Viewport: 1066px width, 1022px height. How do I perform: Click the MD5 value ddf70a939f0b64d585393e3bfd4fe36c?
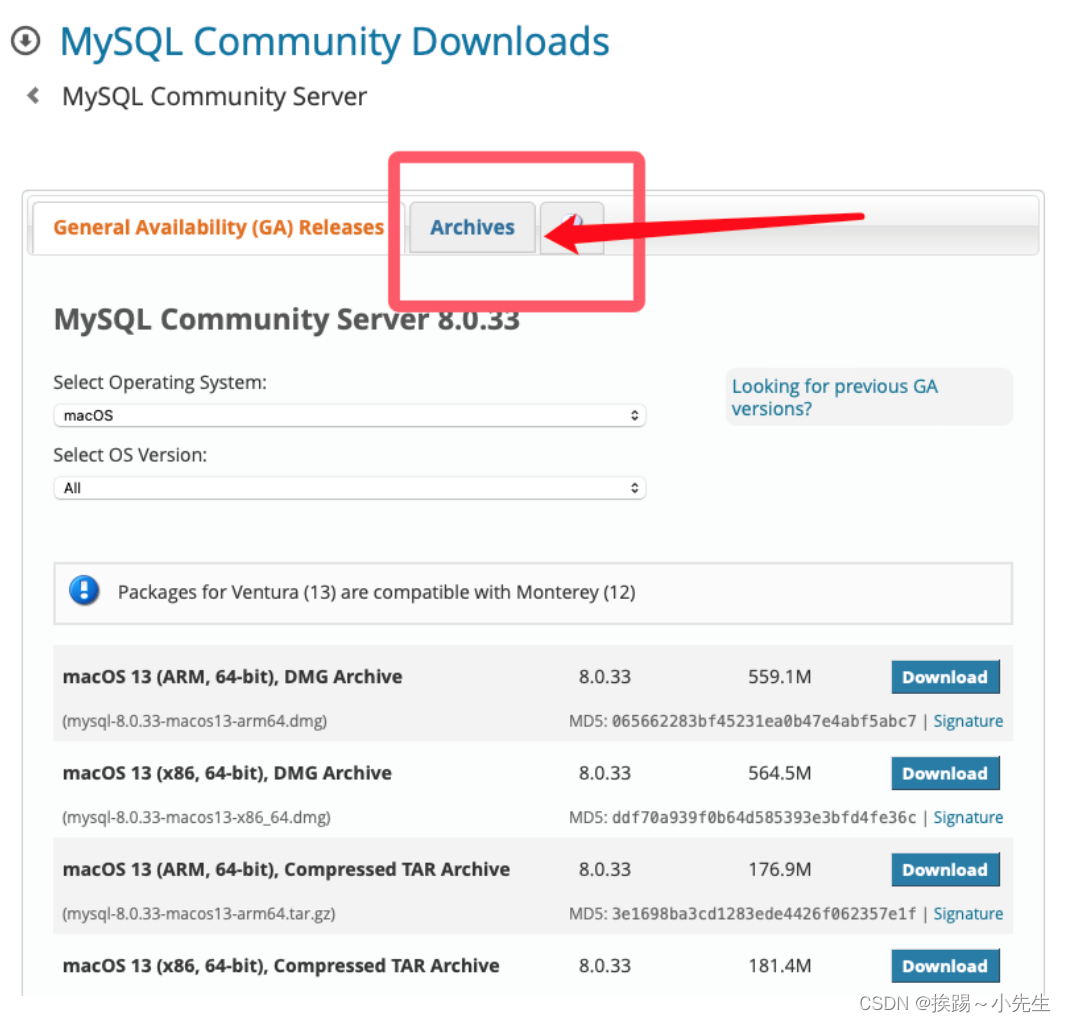pos(764,818)
